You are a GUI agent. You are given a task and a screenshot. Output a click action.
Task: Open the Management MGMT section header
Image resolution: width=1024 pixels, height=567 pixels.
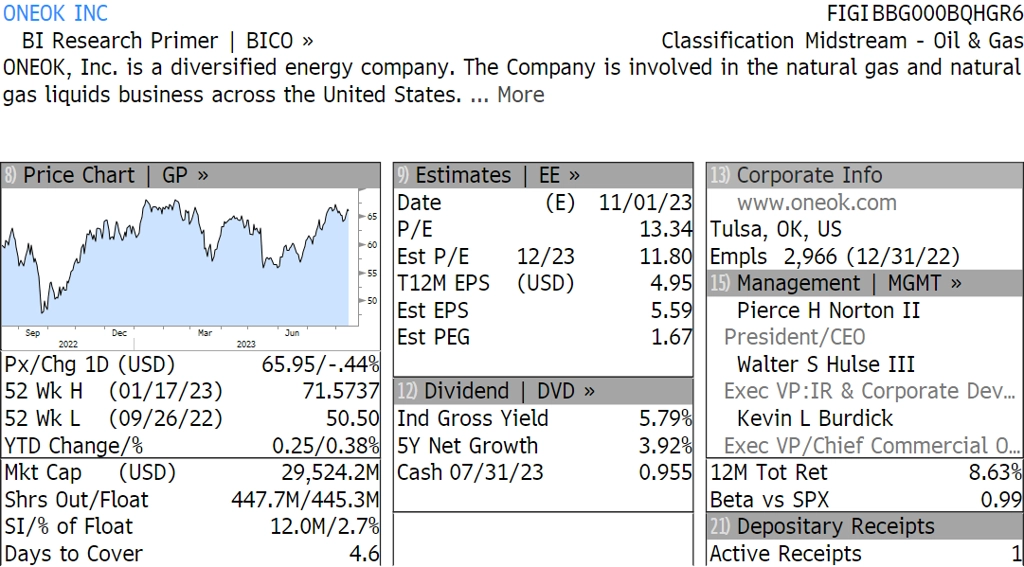pyautogui.click(x=849, y=283)
